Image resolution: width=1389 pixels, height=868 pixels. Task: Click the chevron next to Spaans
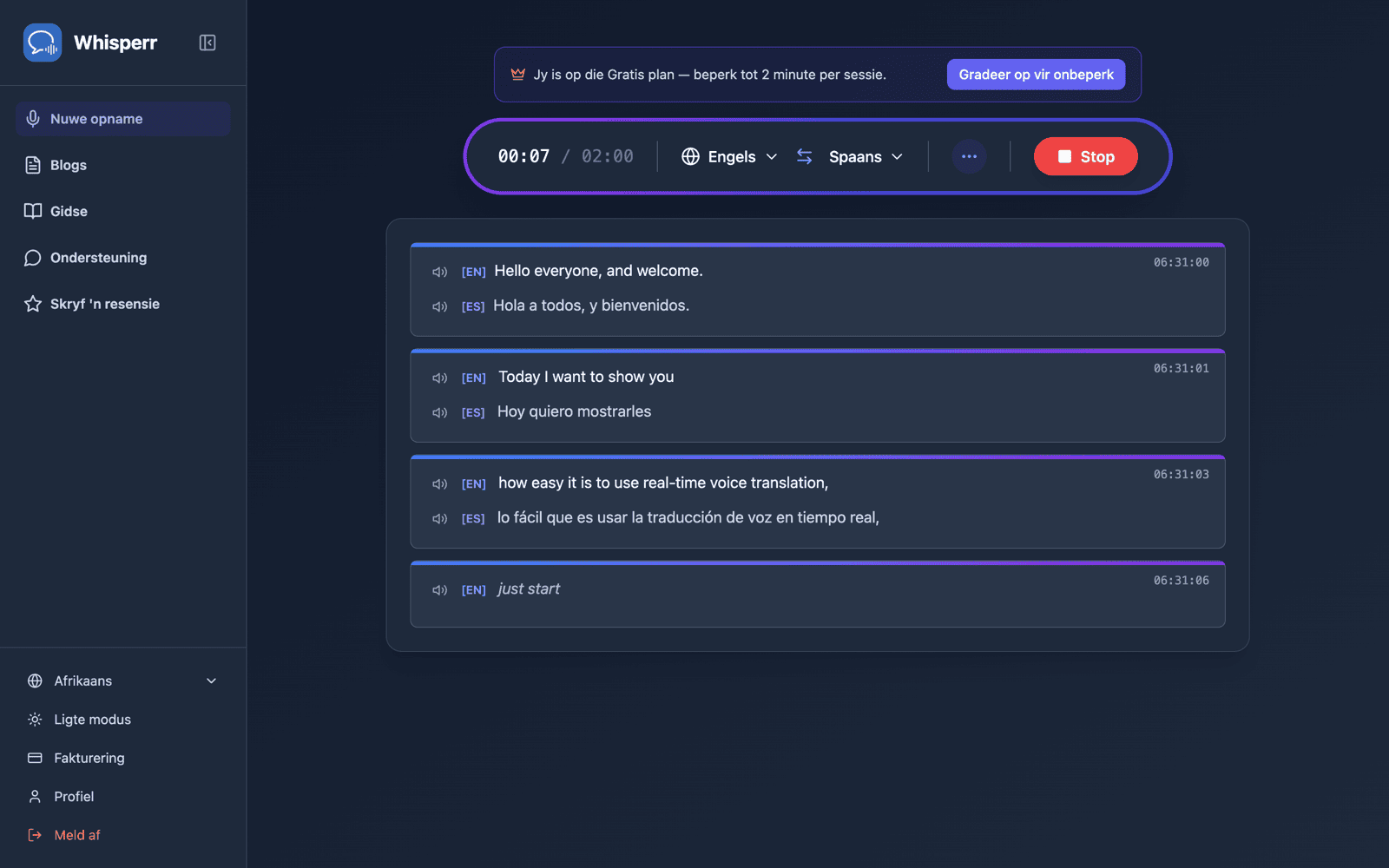[x=897, y=156]
